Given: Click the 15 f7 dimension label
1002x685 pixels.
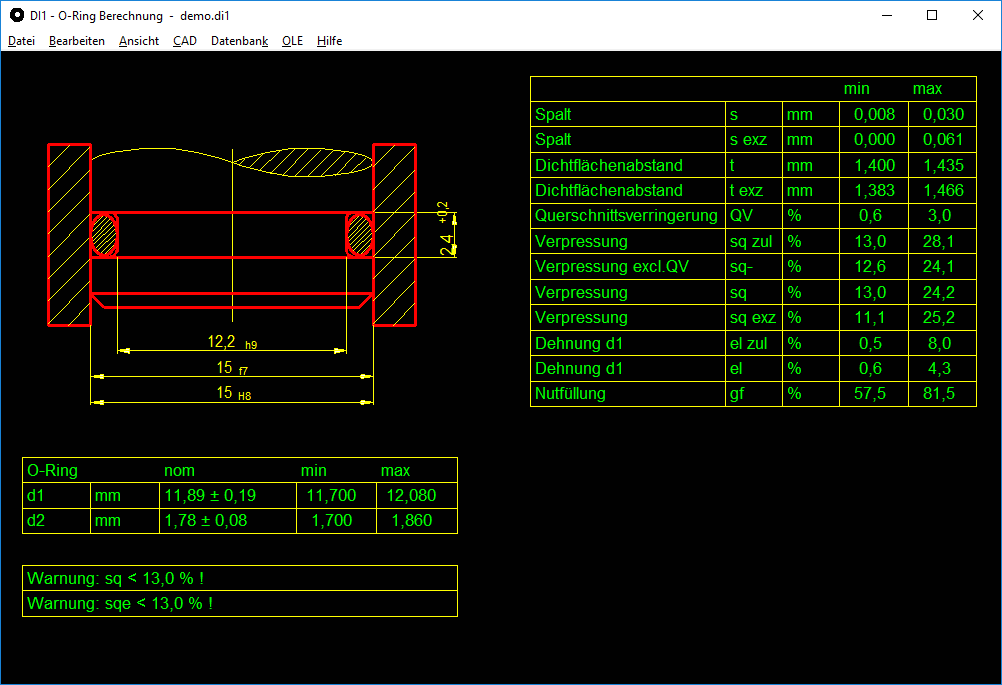Looking at the screenshot, I should pyautogui.click(x=231, y=368).
